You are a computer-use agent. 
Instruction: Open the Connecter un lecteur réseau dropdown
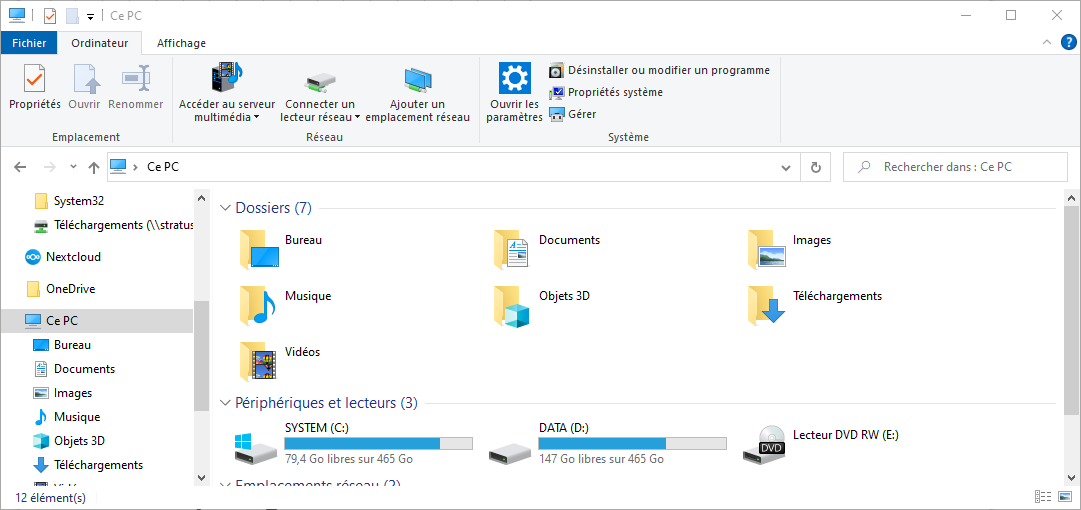(319, 117)
